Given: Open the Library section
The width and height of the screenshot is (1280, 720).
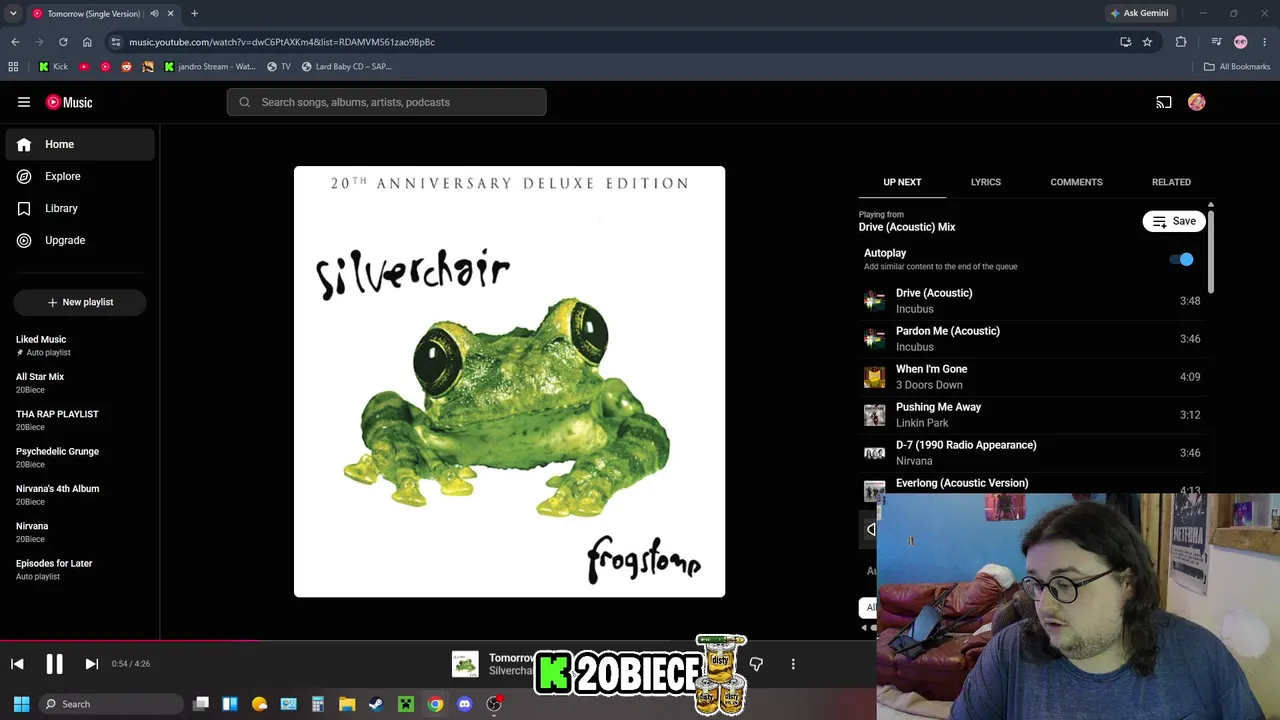Looking at the screenshot, I should pos(80,208).
